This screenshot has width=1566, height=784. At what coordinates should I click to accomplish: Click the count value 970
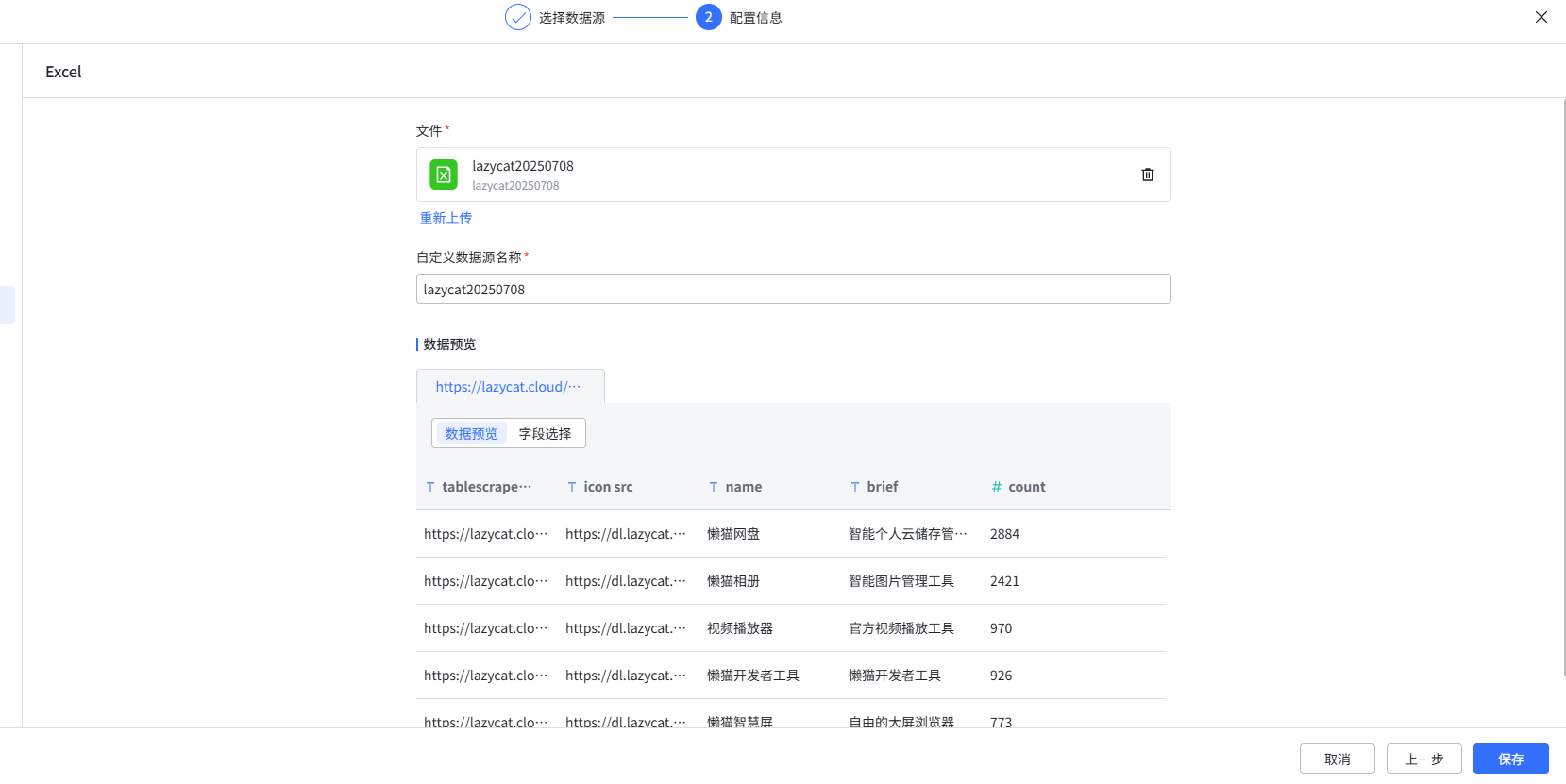(1001, 628)
